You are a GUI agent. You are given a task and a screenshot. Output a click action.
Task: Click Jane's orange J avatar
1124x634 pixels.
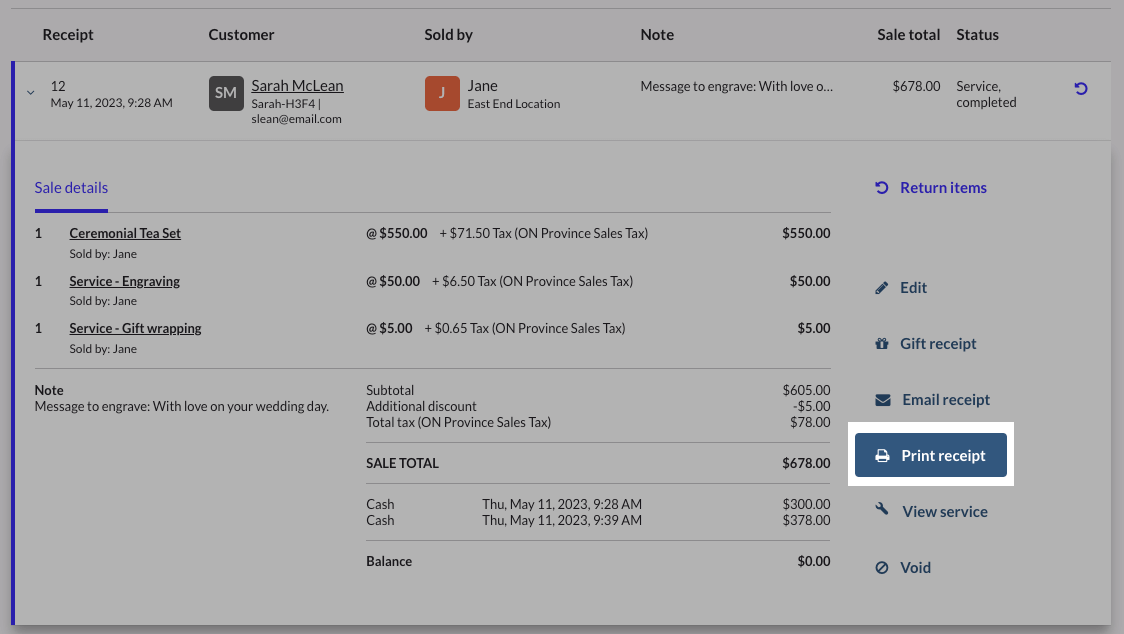pyautogui.click(x=442, y=93)
